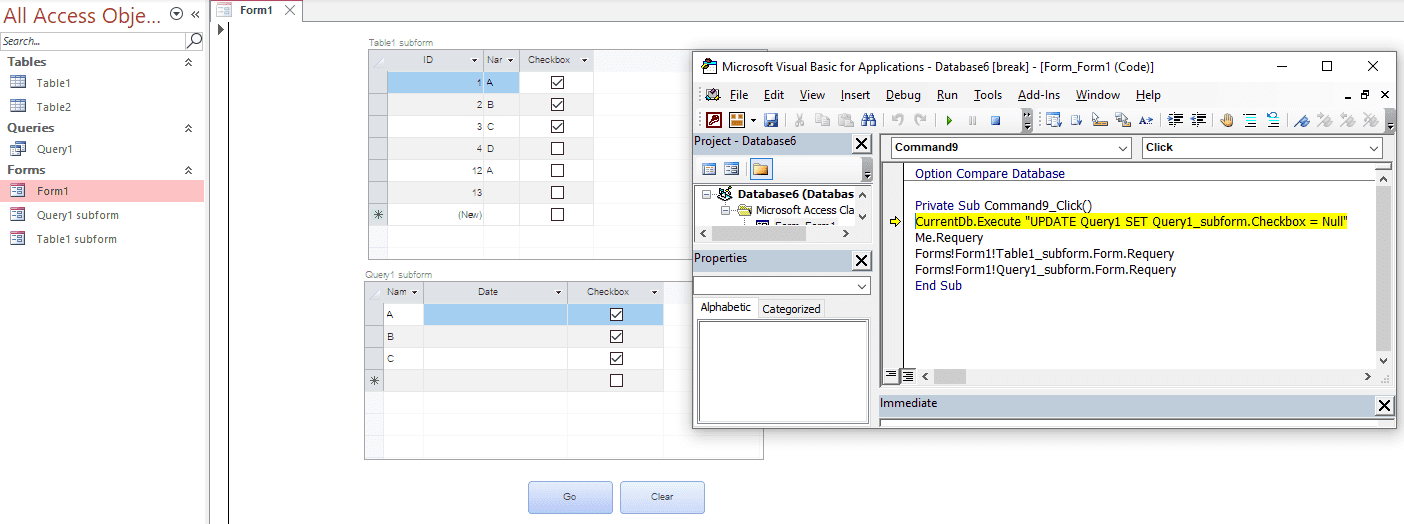This screenshot has height=524, width=1404.
Task: Click the Comment Block icon
Action: tap(1250, 120)
